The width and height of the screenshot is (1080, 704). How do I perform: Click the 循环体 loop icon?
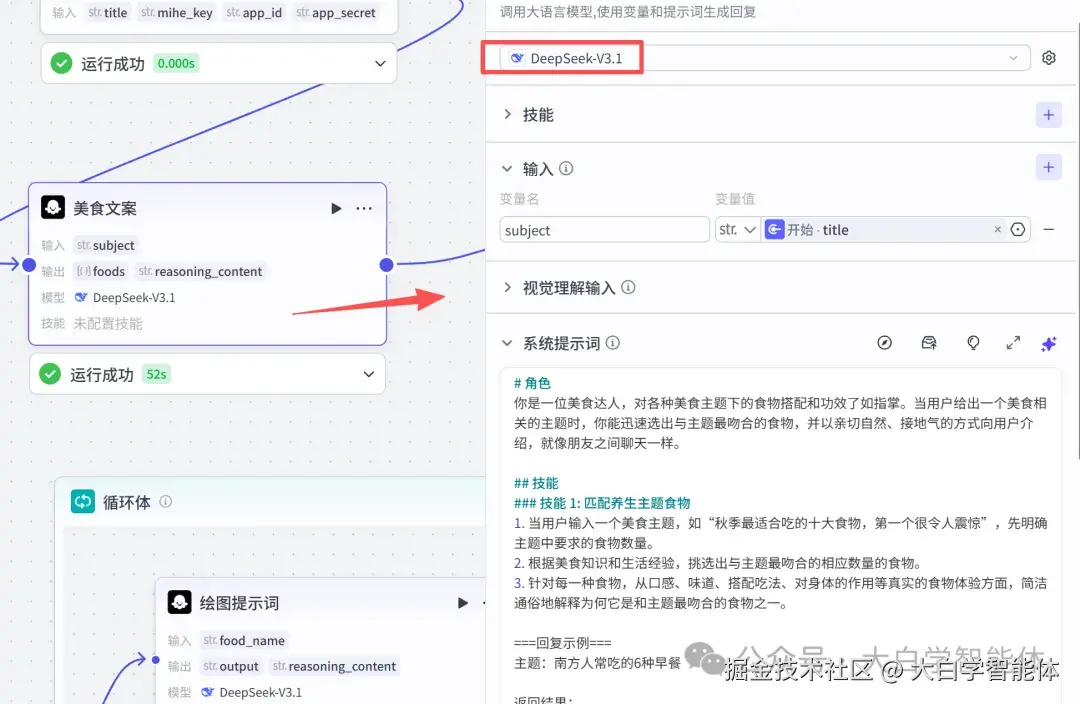(82, 501)
